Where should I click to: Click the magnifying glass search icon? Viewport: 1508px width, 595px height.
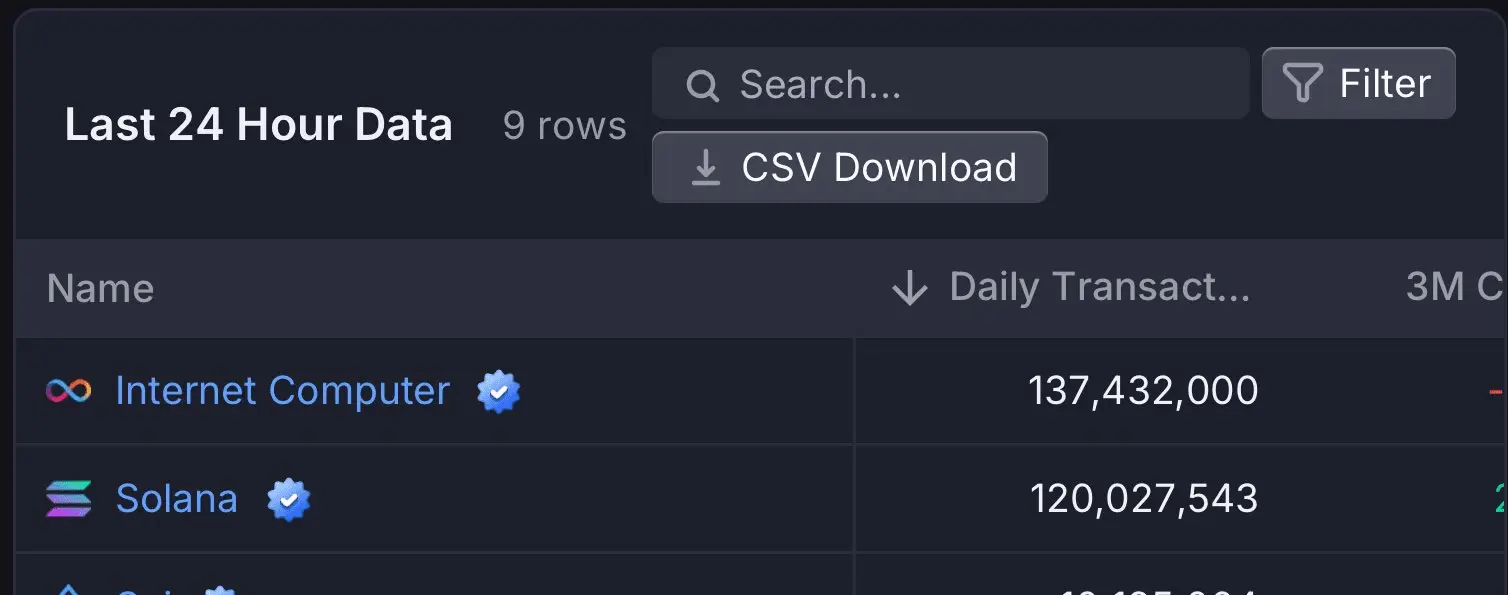click(703, 85)
